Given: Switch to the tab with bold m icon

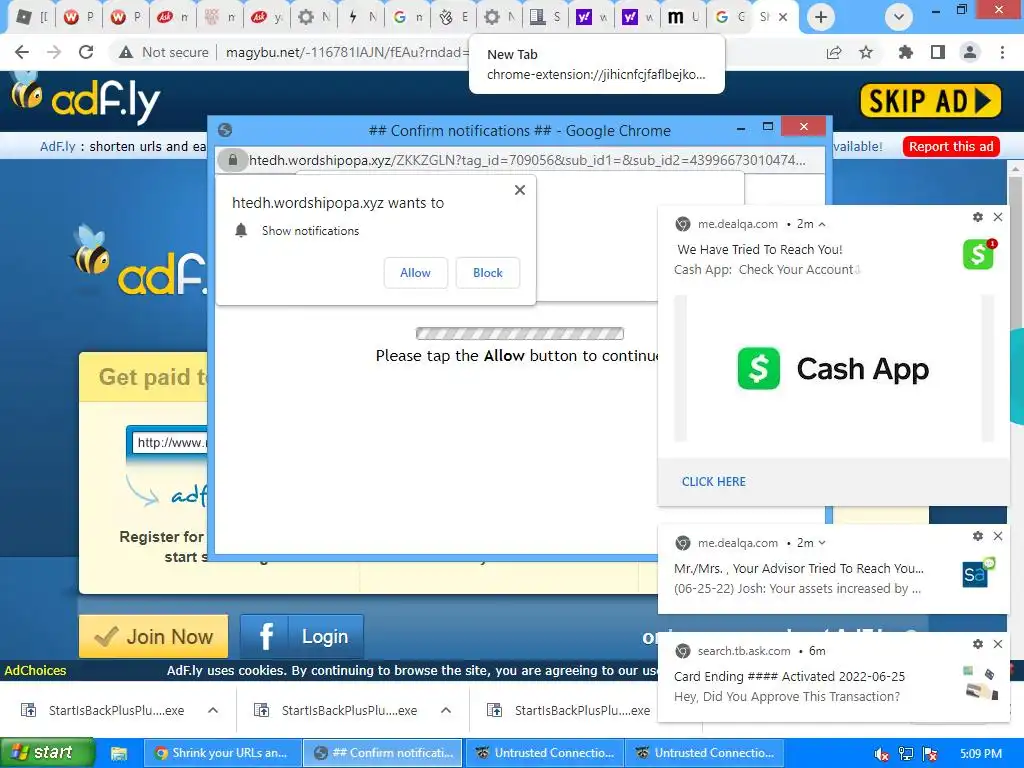Looking at the screenshot, I should (x=683, y=17).
